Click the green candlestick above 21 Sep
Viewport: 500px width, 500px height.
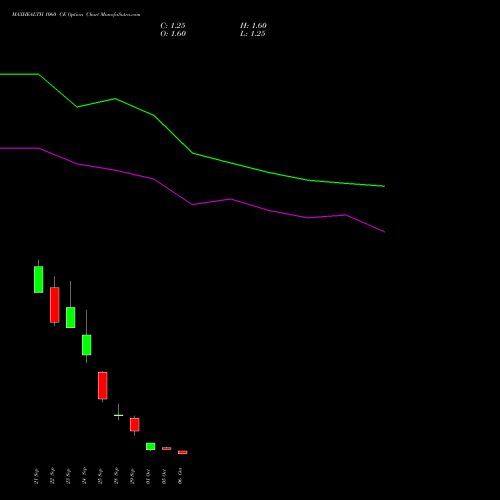point(39,279)
